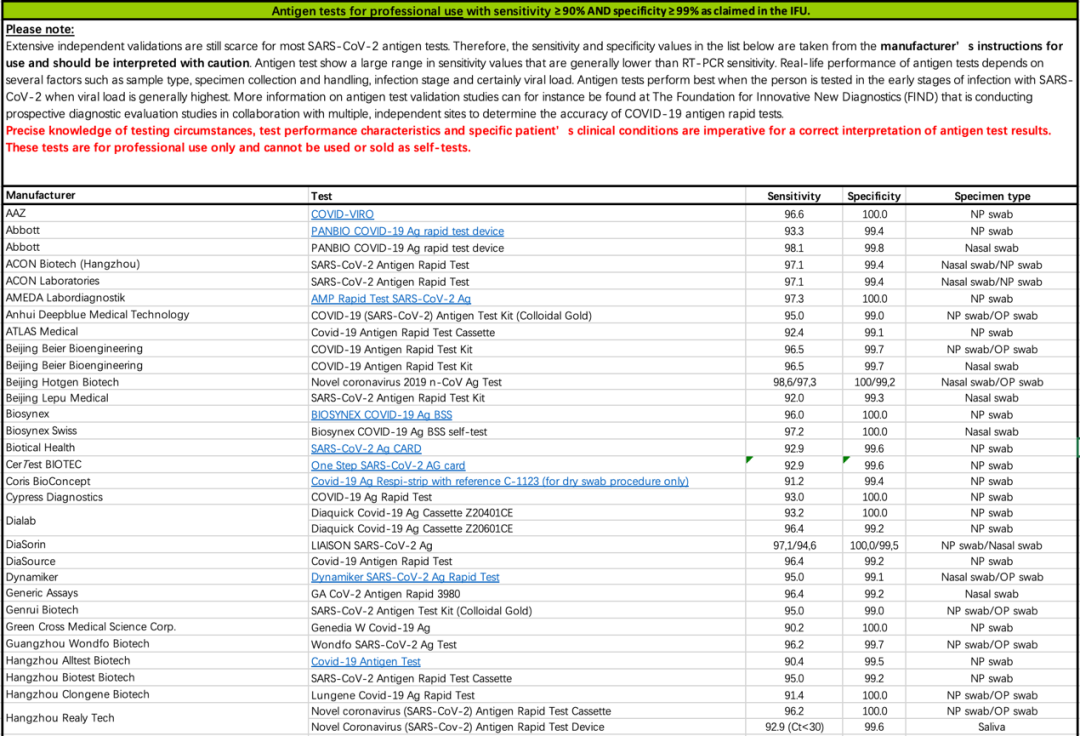Open the COVID-VIRO link
The image size is (1080, 736).
[x=342, y=214]
